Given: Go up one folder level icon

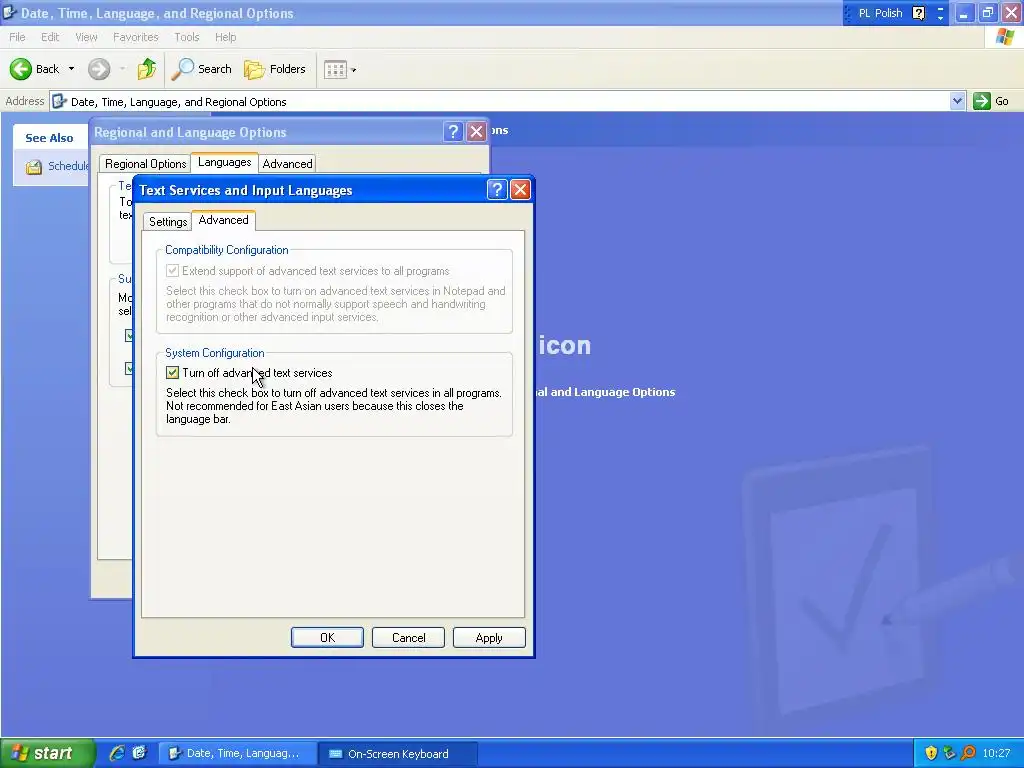Looking at the screenshot, I should (147, 69).
